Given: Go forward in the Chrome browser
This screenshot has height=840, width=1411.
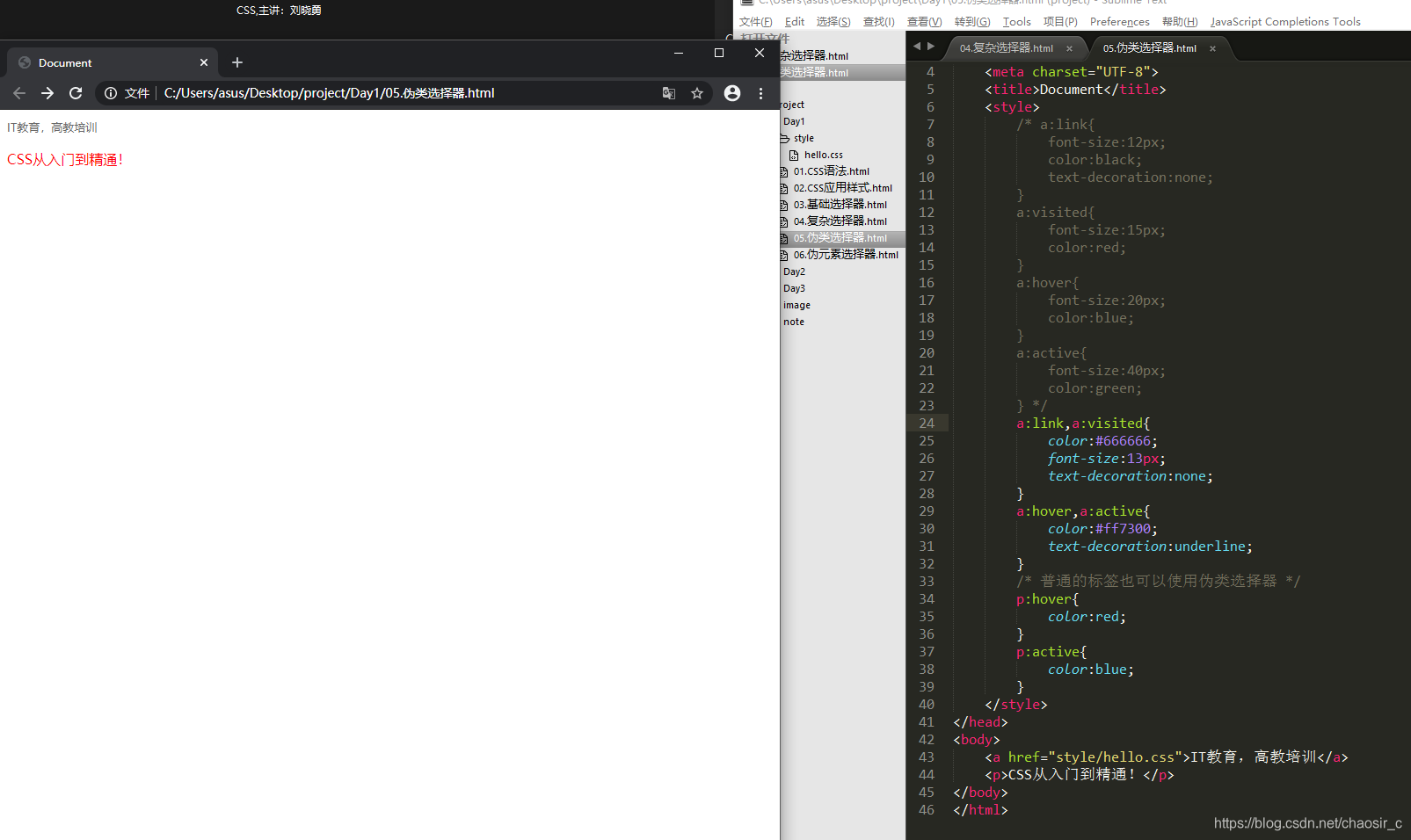Looking at the screenshot, I should [47, 93].
